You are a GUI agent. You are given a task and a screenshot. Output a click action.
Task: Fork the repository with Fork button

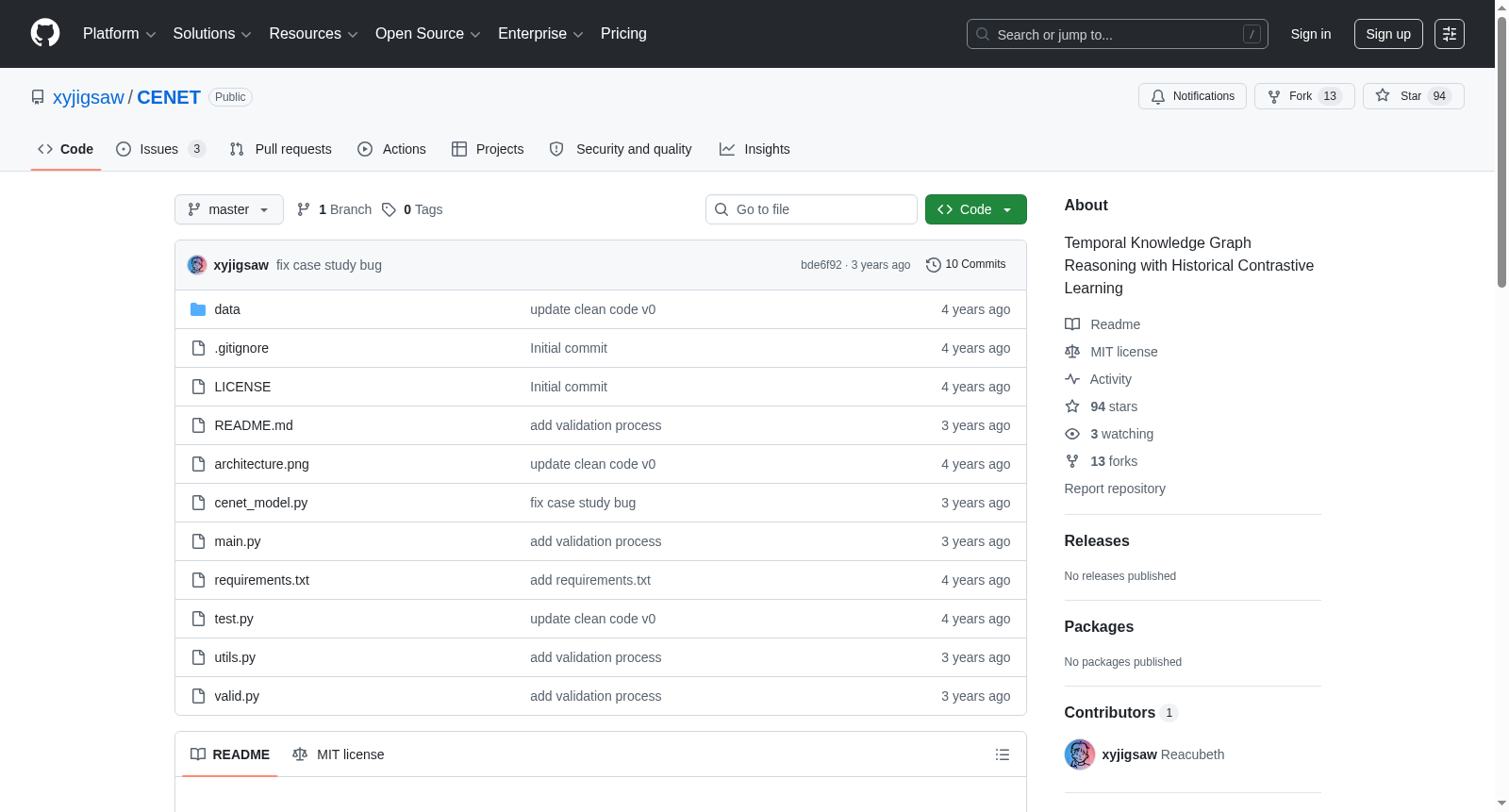pos(1304,96)
